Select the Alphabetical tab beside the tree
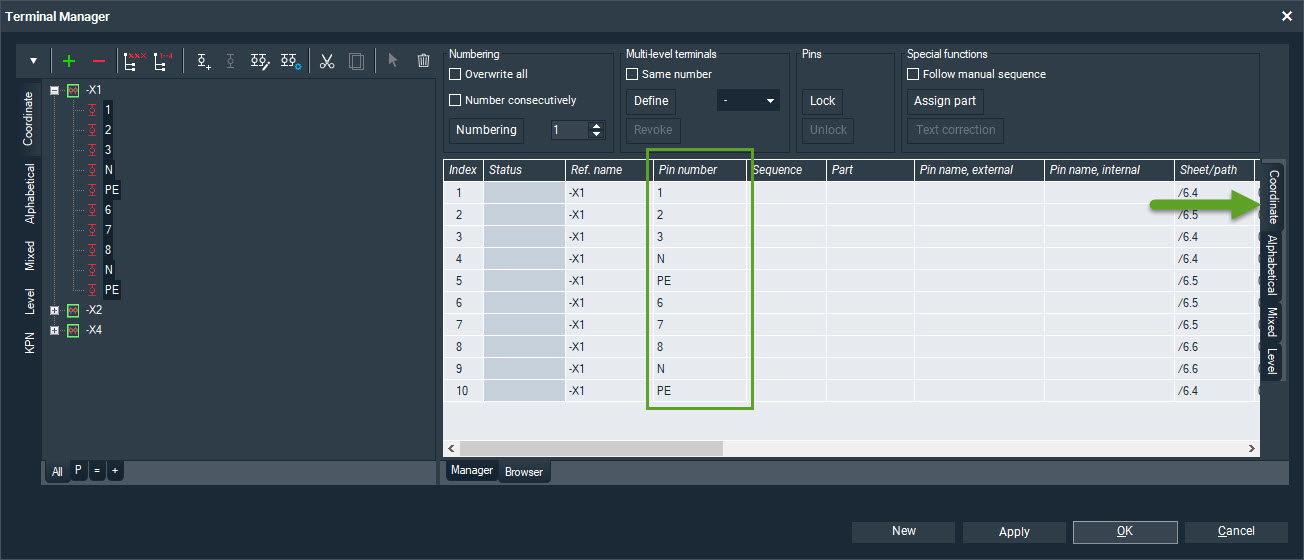 point(30,193)
